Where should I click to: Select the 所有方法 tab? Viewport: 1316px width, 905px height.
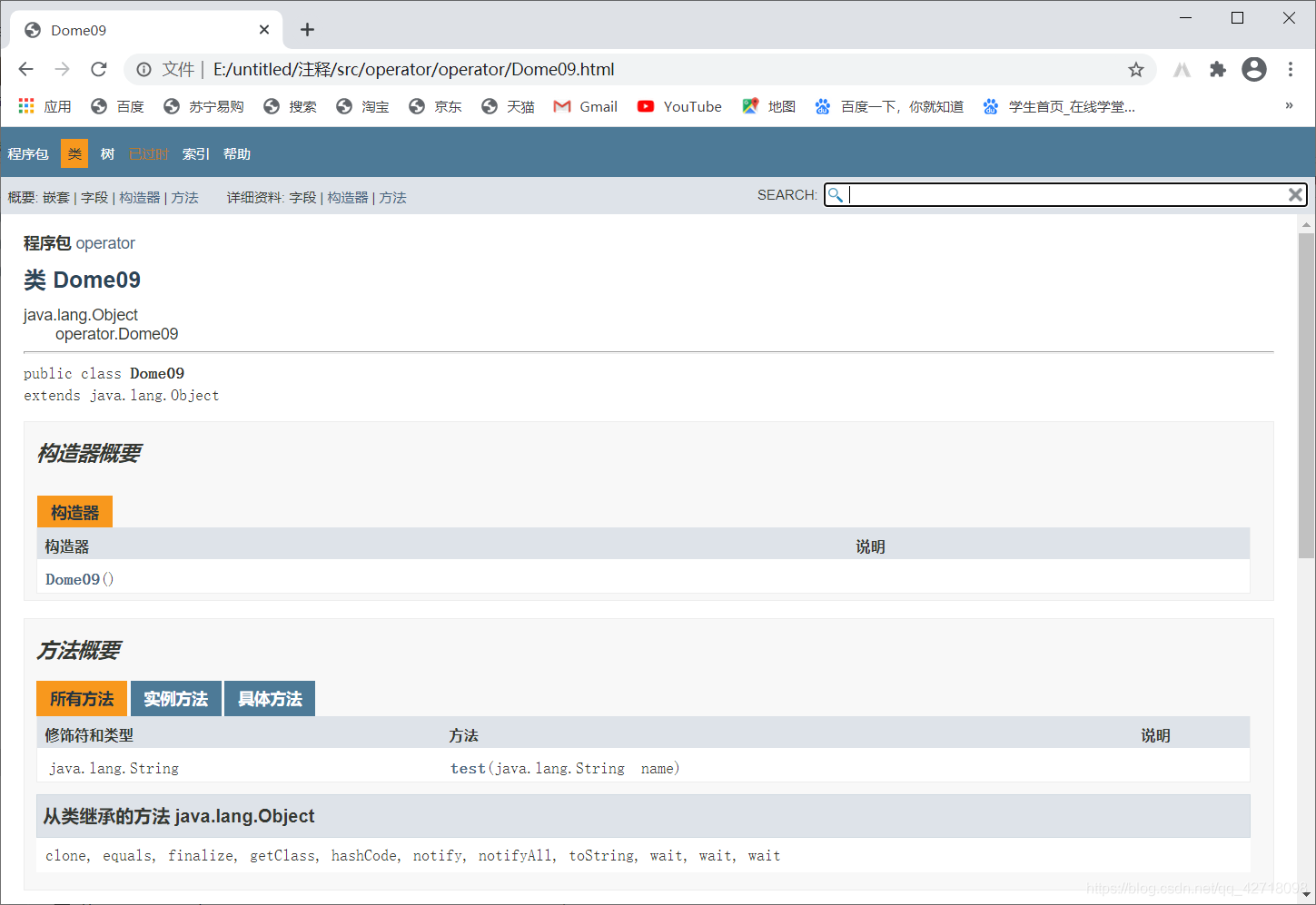[82, 699]
